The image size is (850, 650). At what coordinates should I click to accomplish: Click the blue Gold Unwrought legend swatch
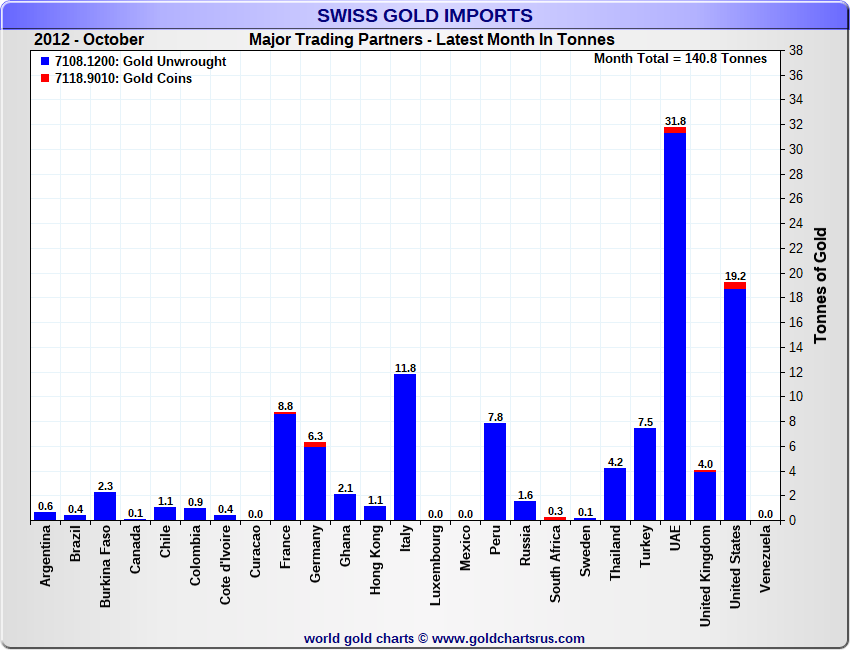[x=45, y=61]
